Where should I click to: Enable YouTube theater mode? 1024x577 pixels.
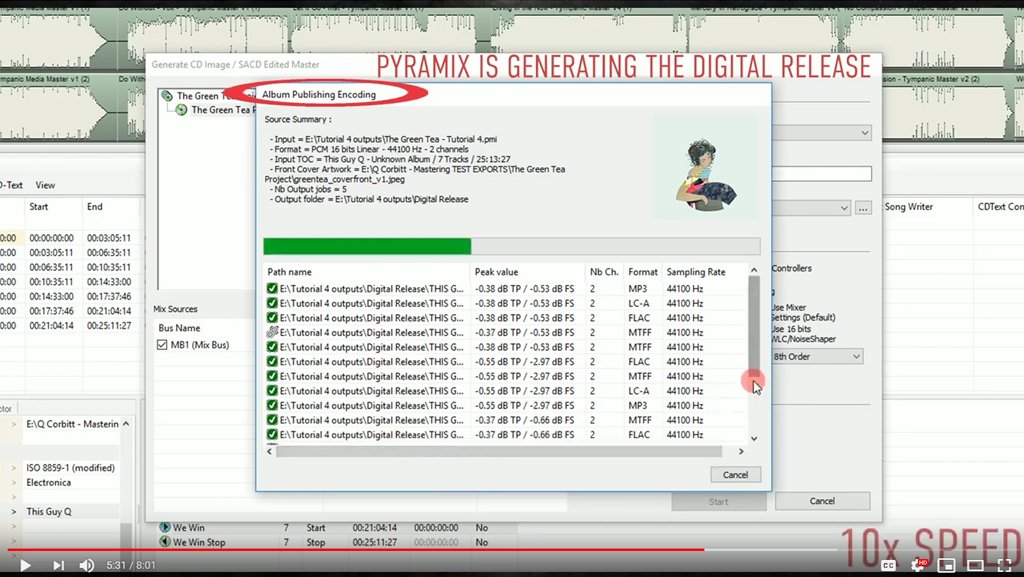(975, 565)
